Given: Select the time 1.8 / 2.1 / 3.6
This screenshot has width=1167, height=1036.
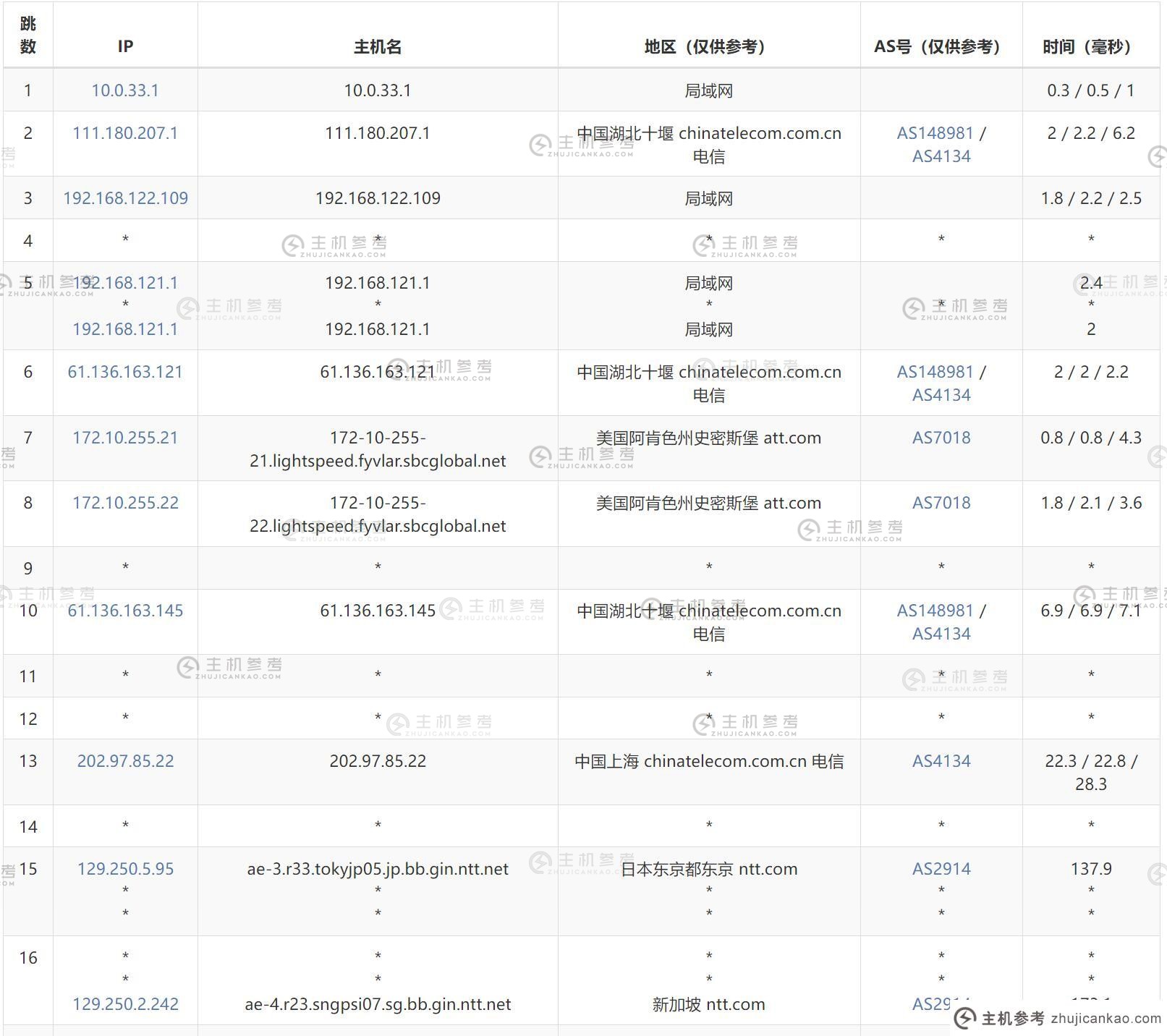Looking at the screenshot, I should [x=1091, y=503].
